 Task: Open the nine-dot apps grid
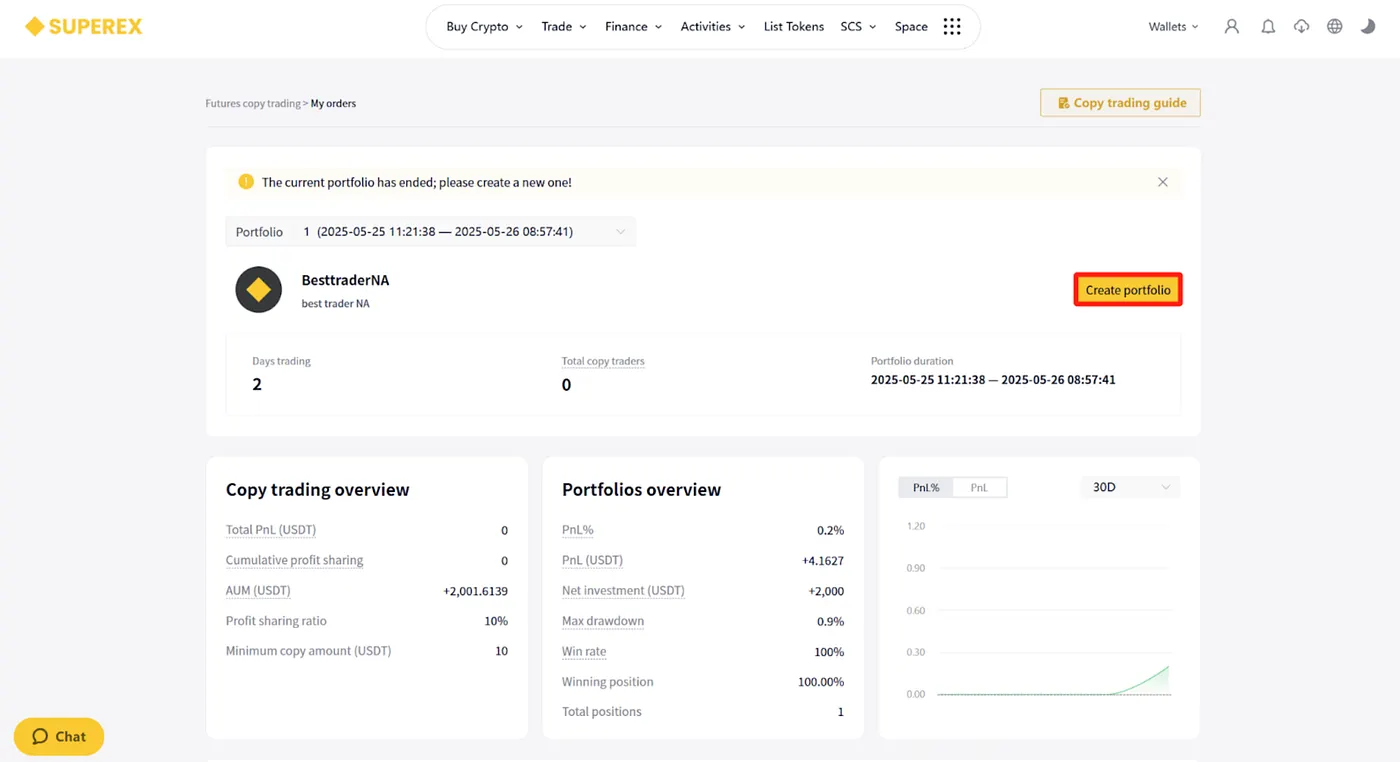click(952, 27)
